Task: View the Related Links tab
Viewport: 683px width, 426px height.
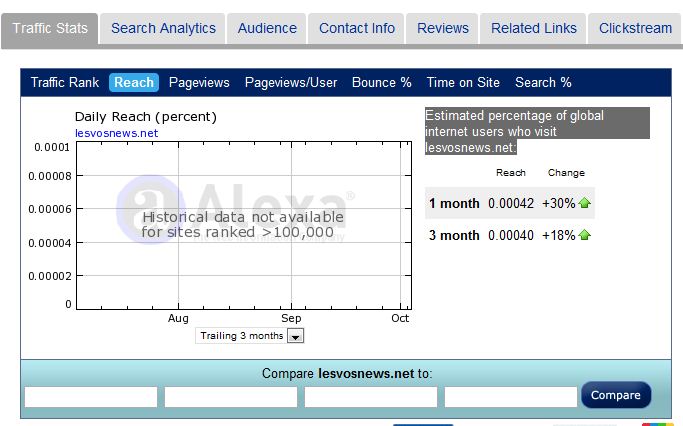Action: coord(534,28)
